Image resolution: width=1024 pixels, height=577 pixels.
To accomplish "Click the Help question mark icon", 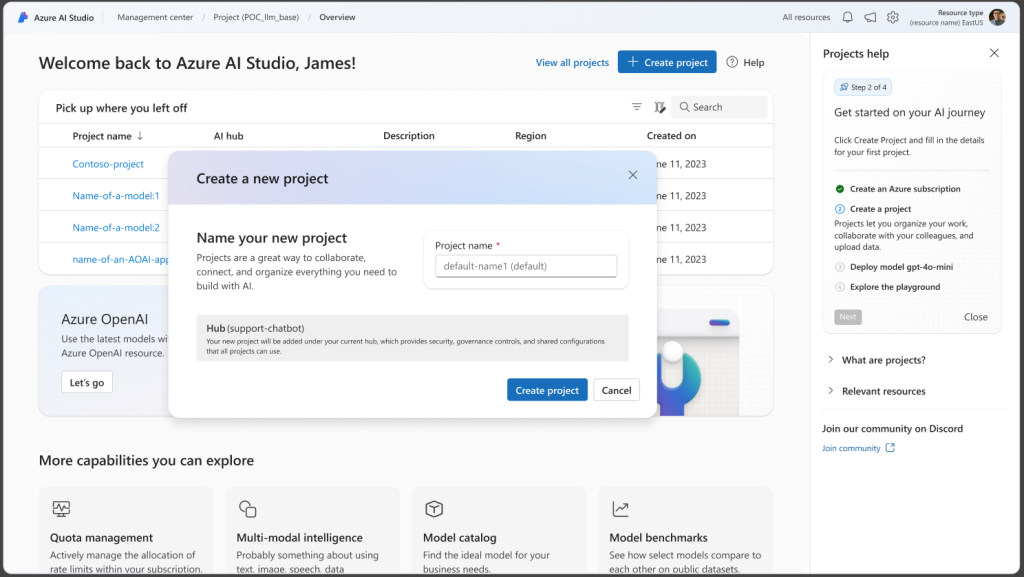I will (732, 62).
